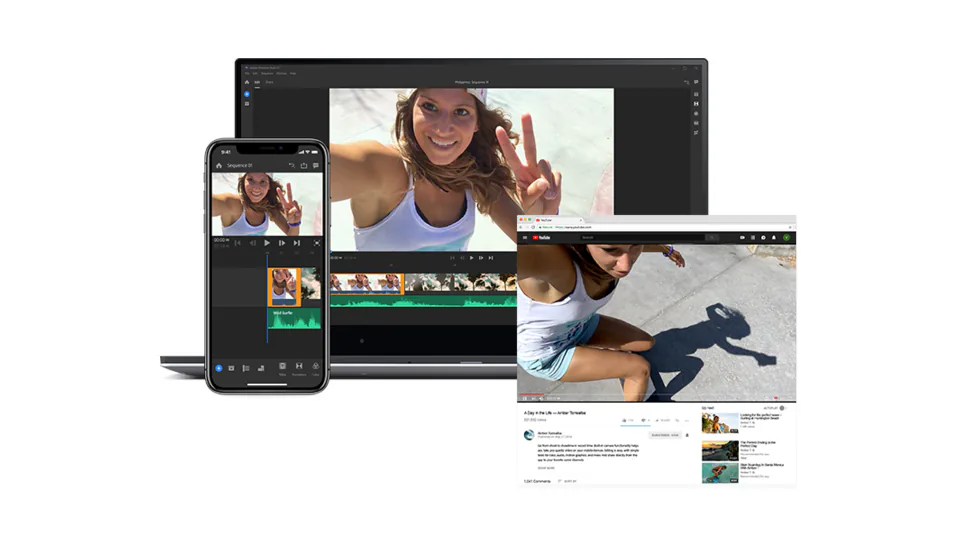Dislike the video with thumbs-down icon
960x539 pixels.
tap(645, 421)
